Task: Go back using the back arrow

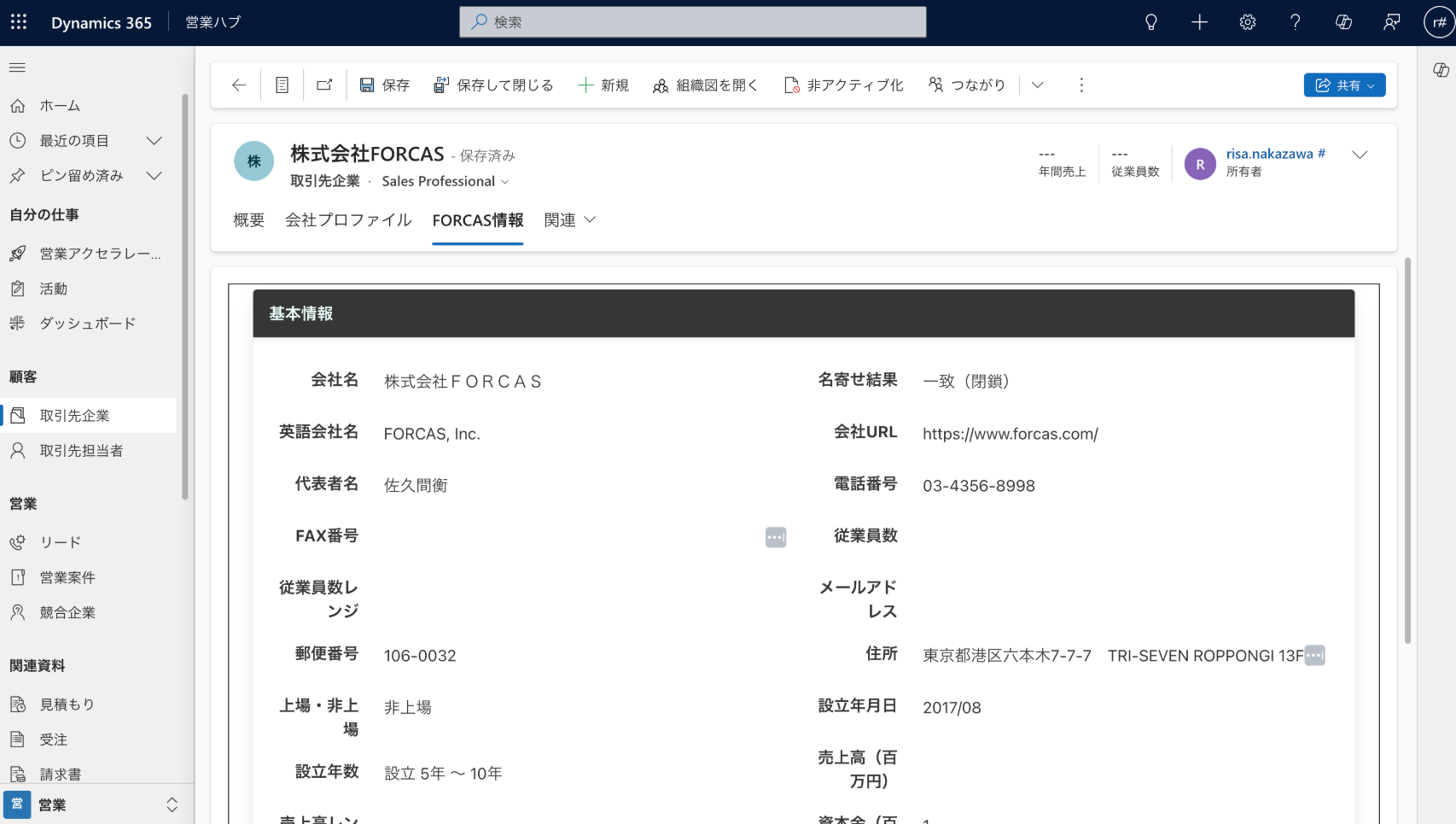Action: pos(239,85)
